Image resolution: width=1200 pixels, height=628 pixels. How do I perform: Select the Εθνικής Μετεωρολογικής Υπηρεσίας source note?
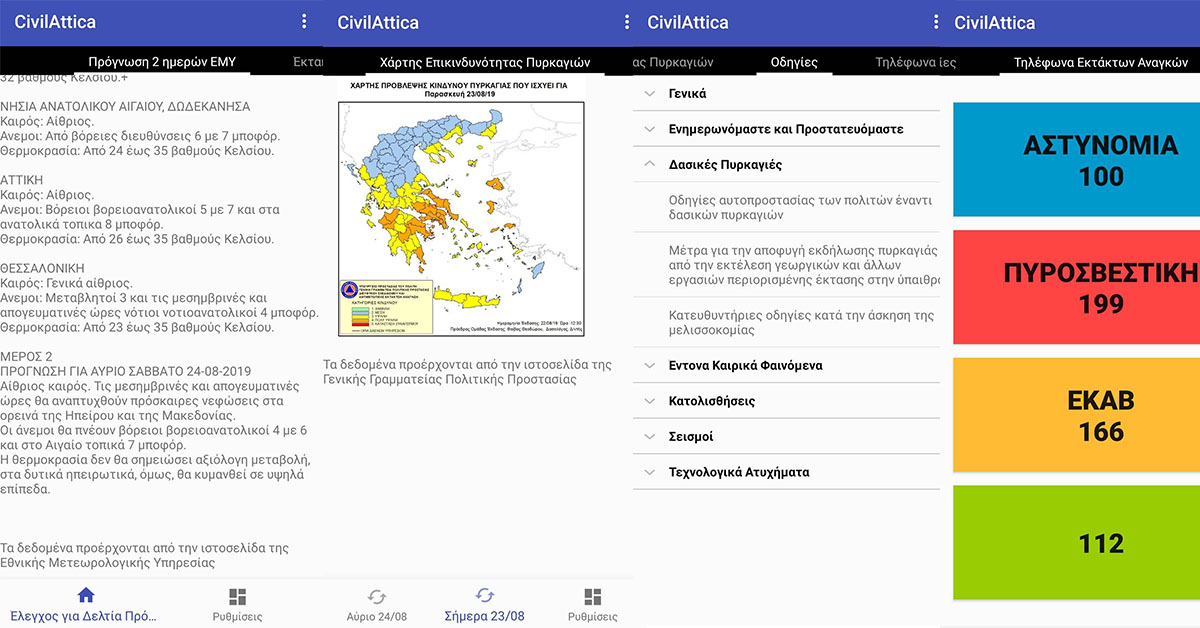coord(145,555)
